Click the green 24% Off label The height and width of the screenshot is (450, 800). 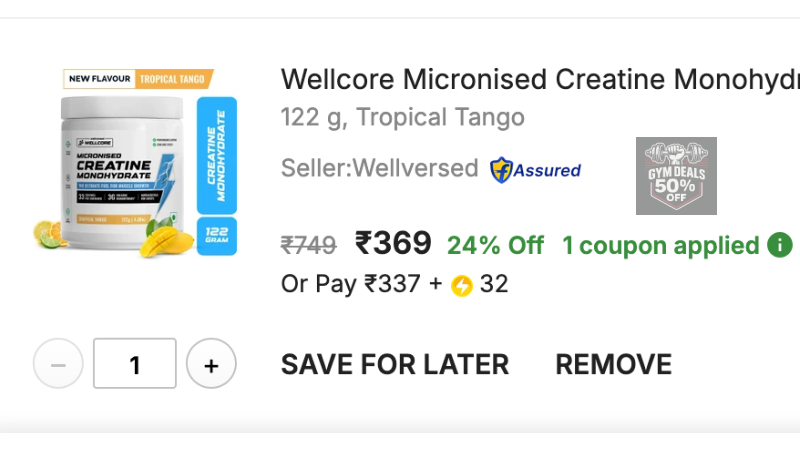495,245
